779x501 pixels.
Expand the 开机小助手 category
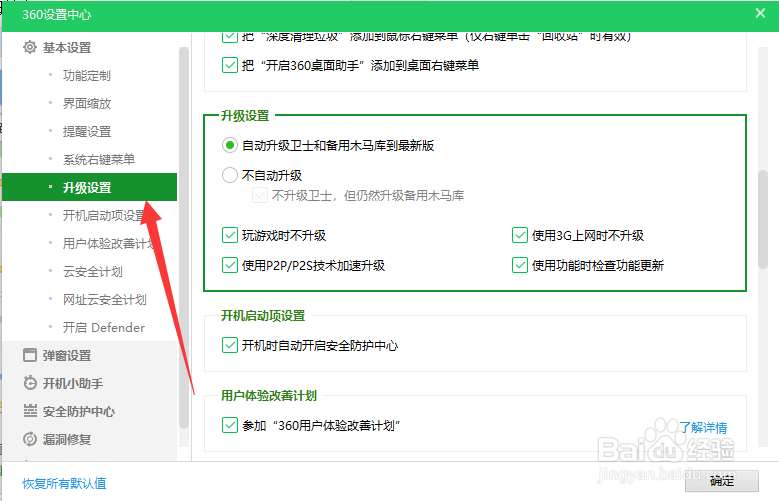[x=73, y=383]
